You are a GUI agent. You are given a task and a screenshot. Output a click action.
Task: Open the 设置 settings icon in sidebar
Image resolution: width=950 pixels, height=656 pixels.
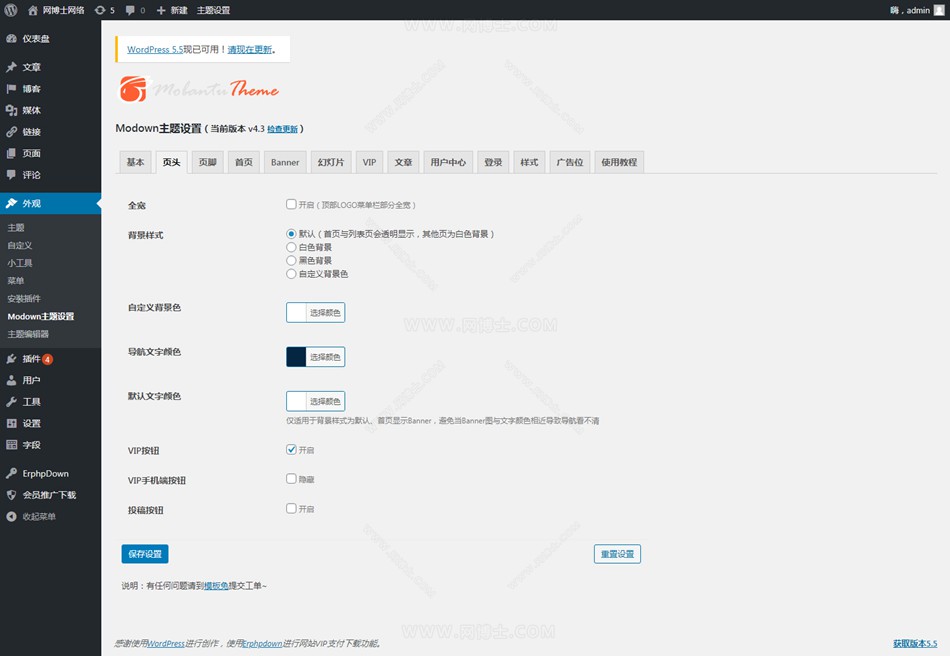coord(12,423)
